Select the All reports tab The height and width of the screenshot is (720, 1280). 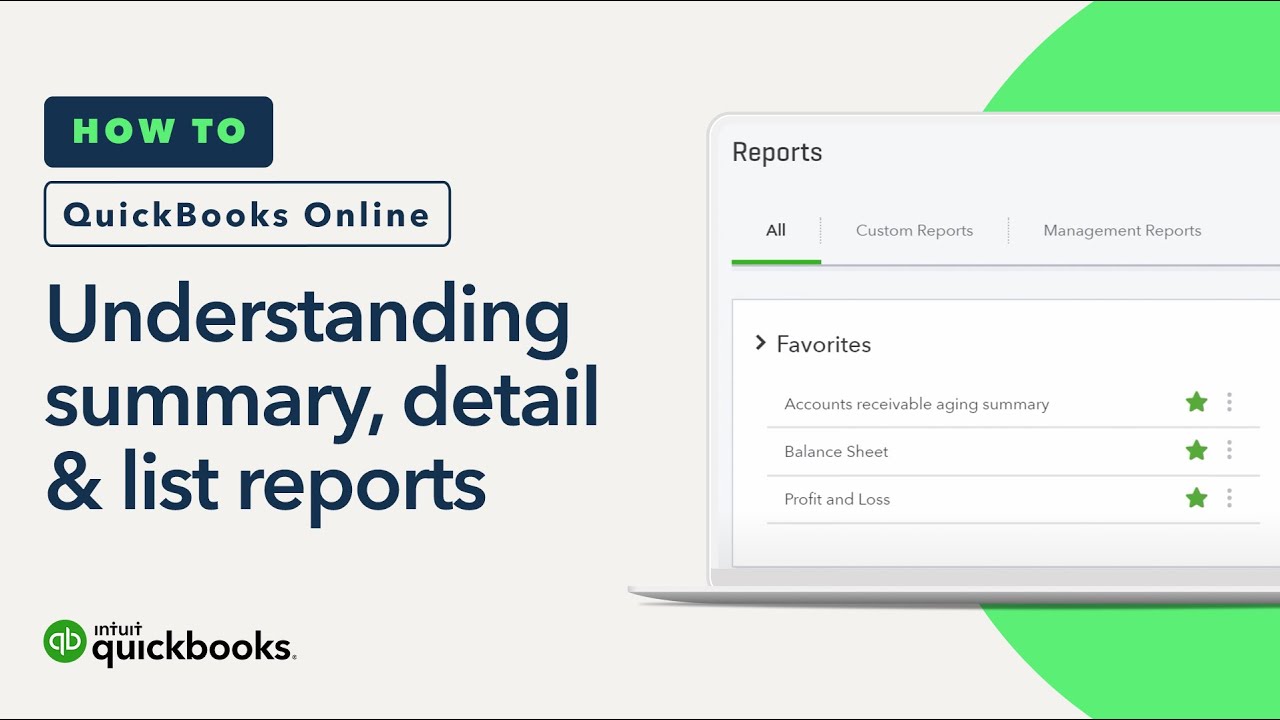point(776,230)
